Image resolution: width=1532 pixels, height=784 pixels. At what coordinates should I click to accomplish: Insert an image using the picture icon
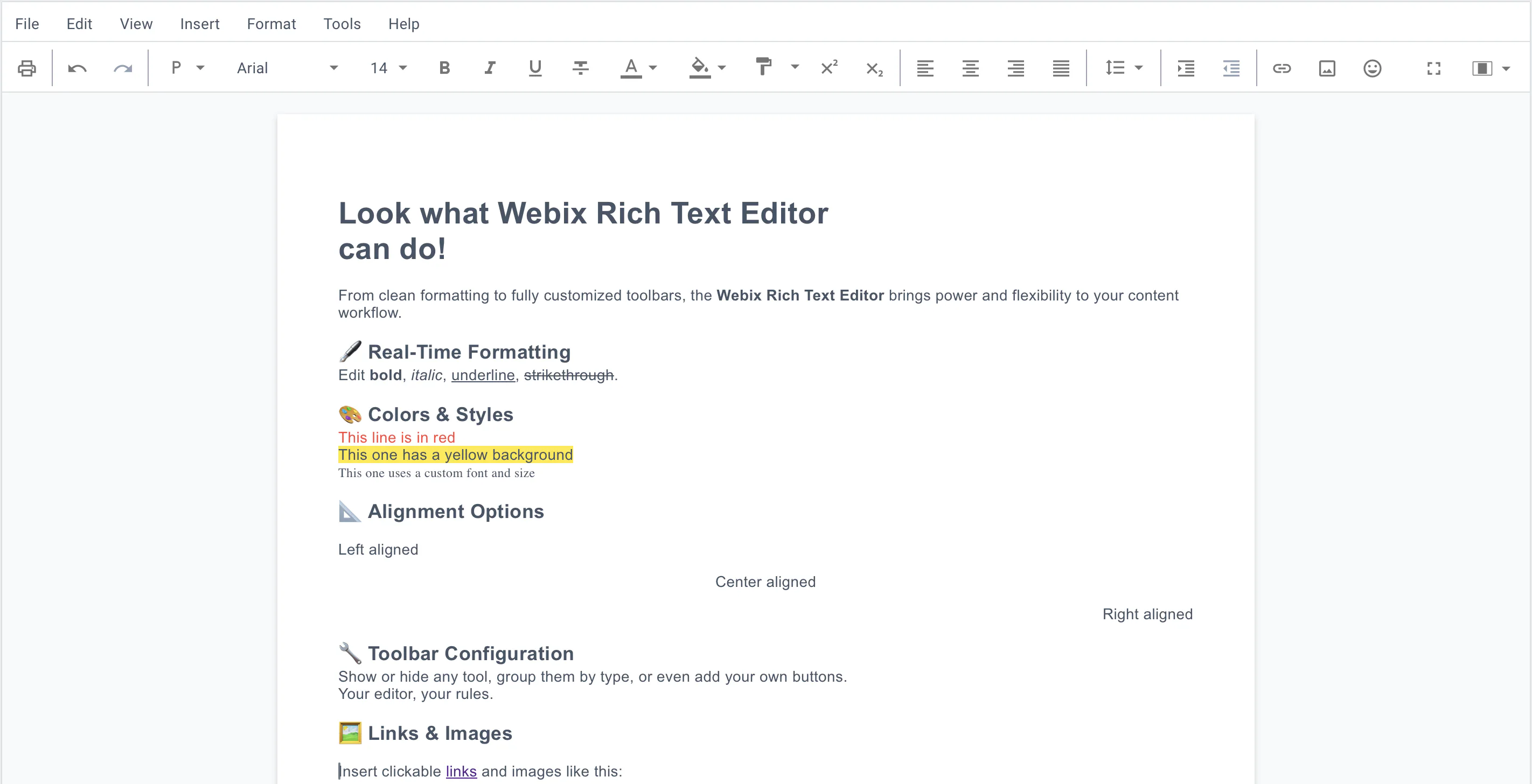pos(1327,68)
